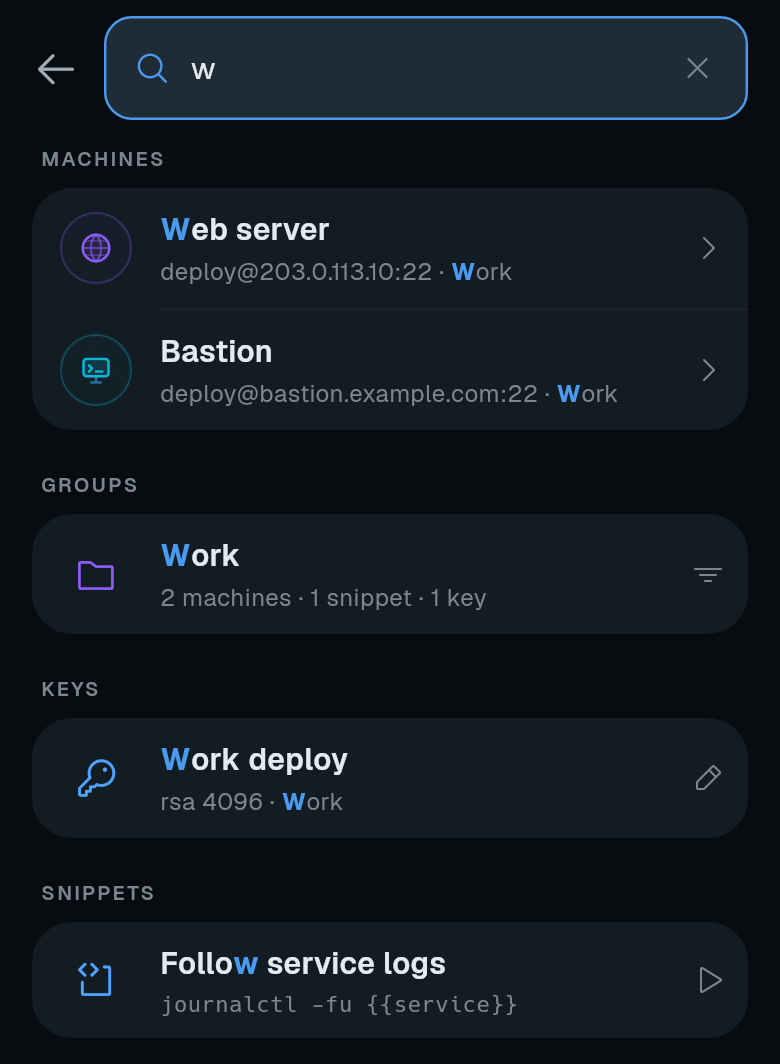Focus the search input field
The width and height of the screenshot is (780, 1064).
[426, 69]
